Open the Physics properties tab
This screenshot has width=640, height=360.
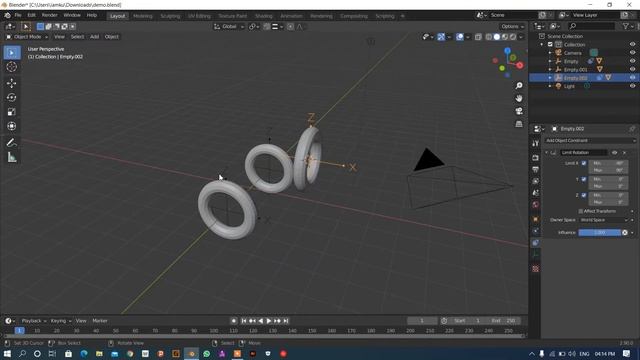[x=536, y=231]
